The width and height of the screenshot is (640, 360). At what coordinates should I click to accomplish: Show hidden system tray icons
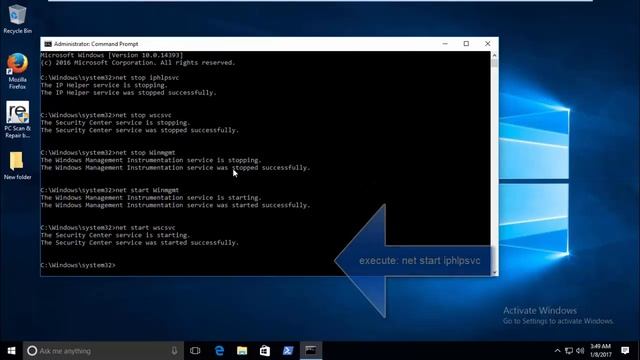tap(557, 351)
